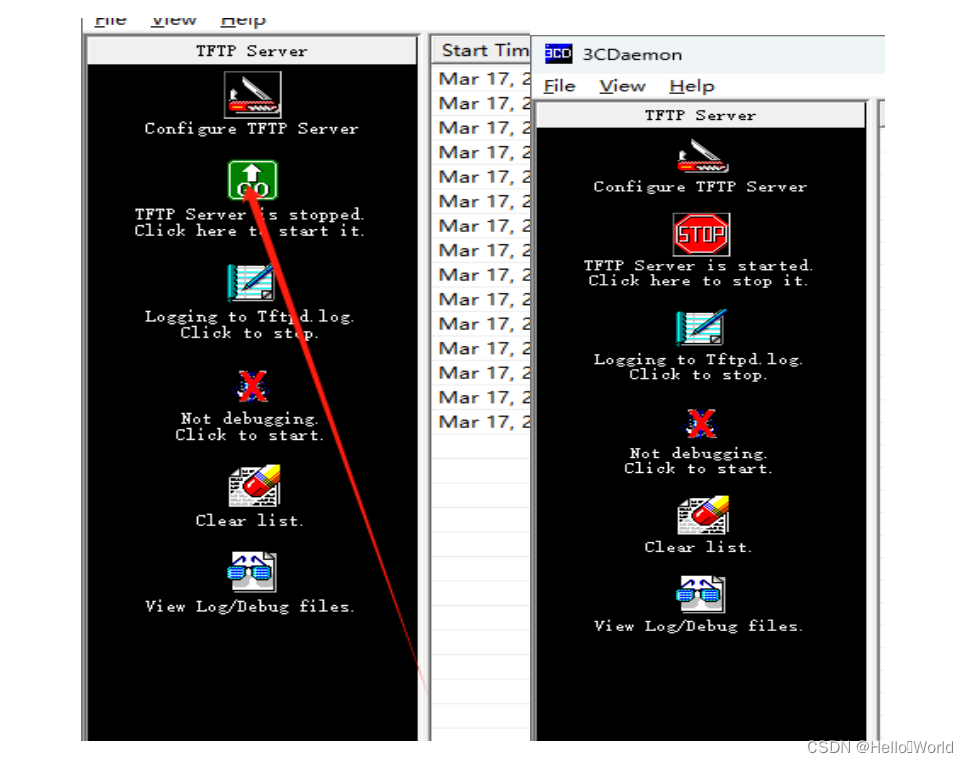Click Start Time column header
The width and height of the screenshot is (969, 763).
[x=481, y=50]
